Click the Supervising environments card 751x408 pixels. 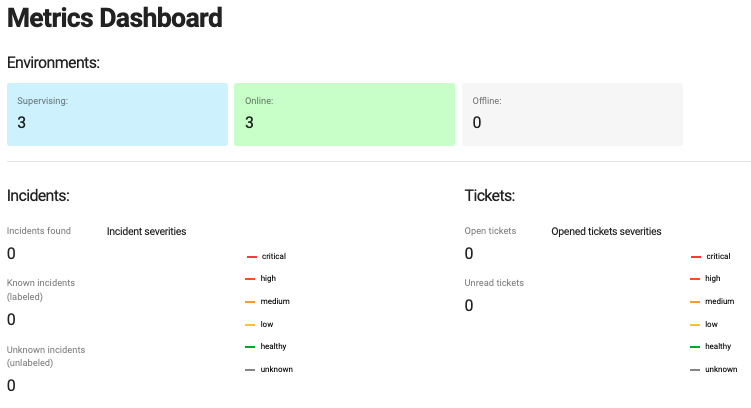[117, 114]
